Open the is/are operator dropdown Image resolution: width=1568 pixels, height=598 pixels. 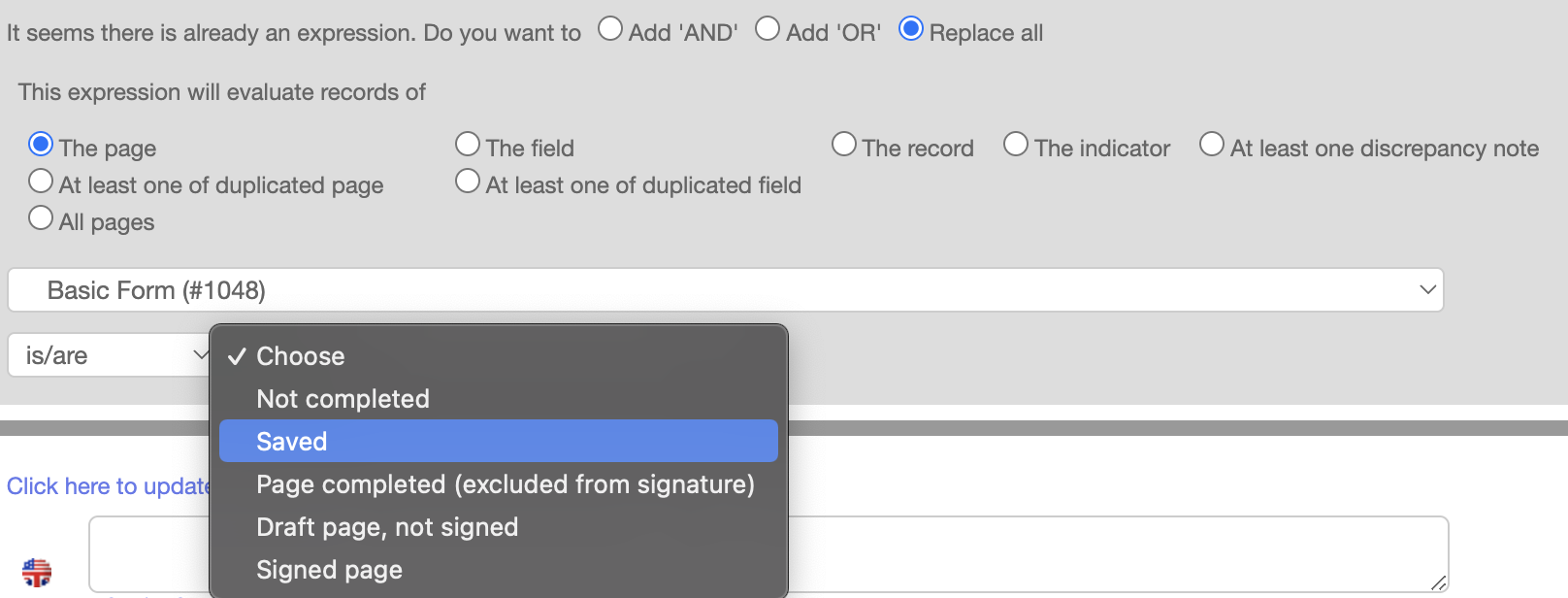[109, 356]
